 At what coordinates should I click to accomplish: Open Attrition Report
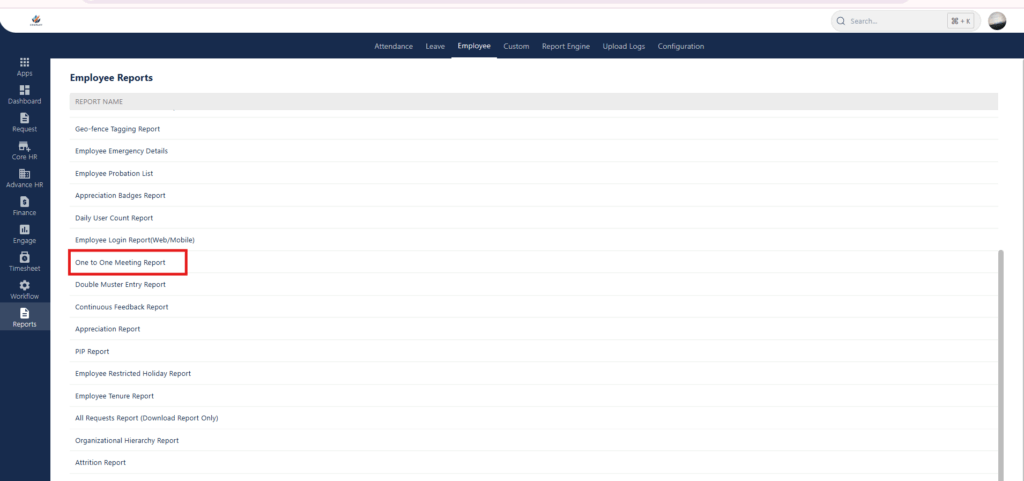click(x=534, y=463)
